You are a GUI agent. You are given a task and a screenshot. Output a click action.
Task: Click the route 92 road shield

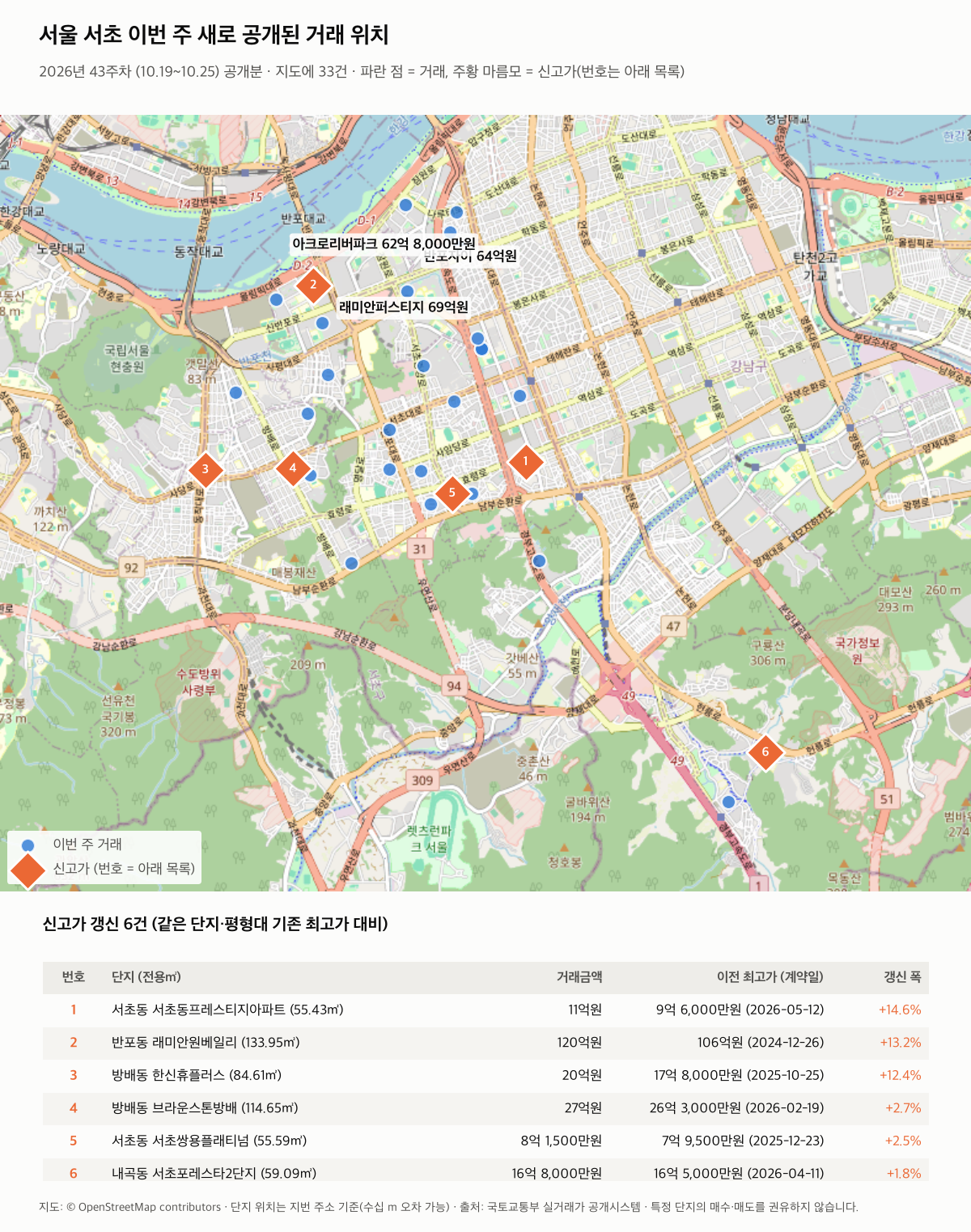point(131,568)
